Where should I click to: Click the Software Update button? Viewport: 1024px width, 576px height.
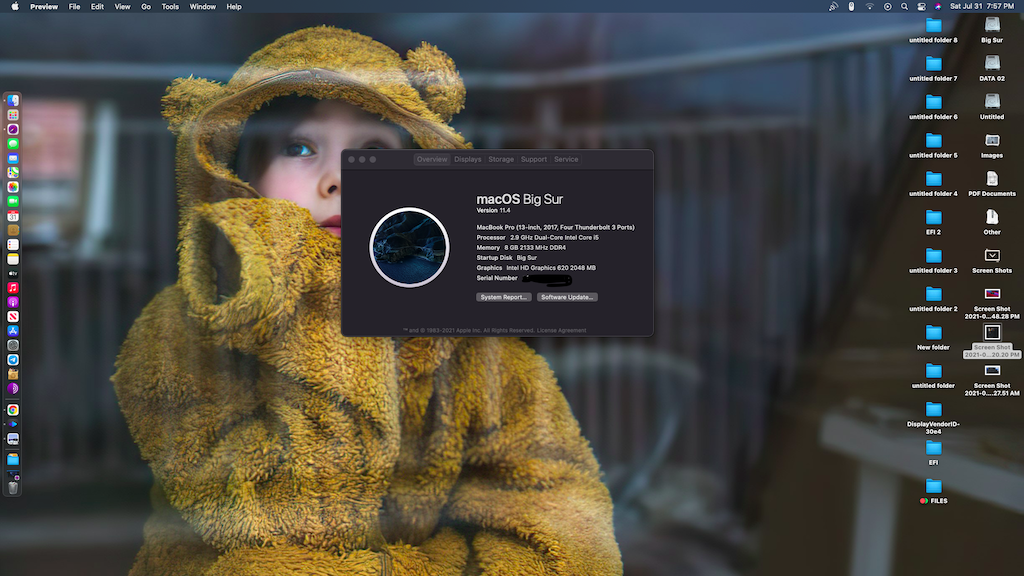pos(567,297)
